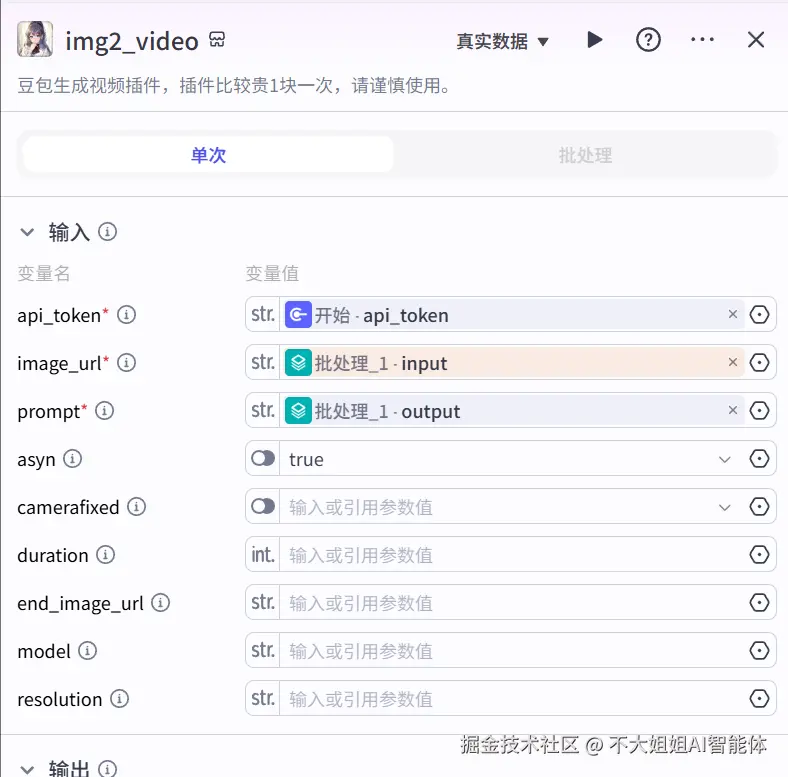Screen dimensions: 788x777
Task: Click variable reference icon for prompt row
Action: [759, 411]
